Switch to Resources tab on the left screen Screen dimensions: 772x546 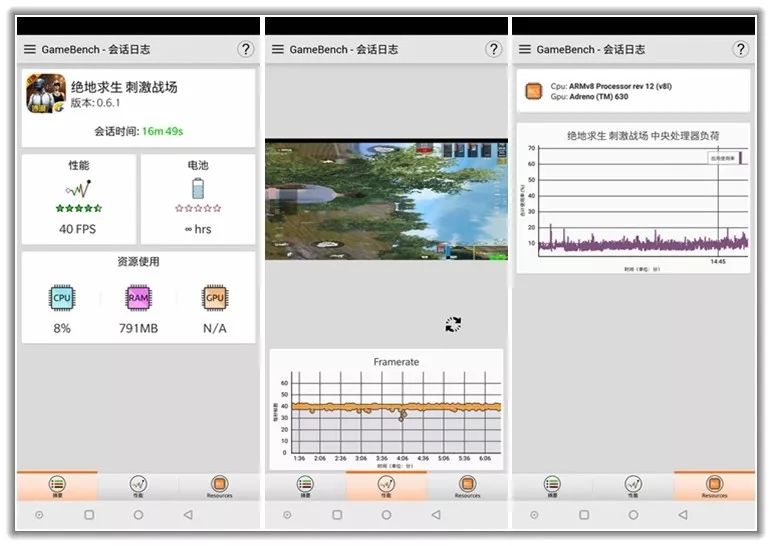(x=219, y=486)
